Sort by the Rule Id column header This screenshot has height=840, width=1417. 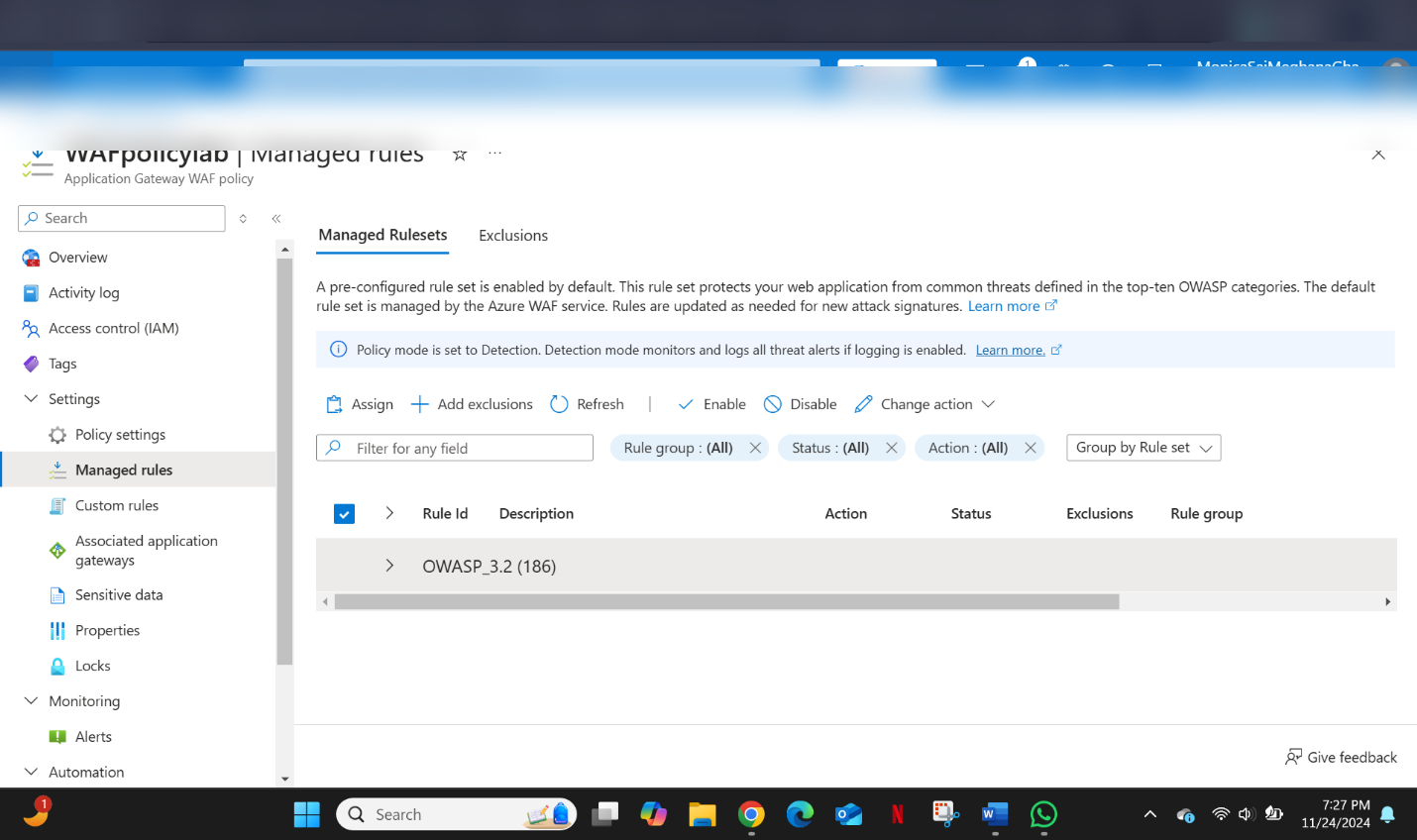(445, 513)
